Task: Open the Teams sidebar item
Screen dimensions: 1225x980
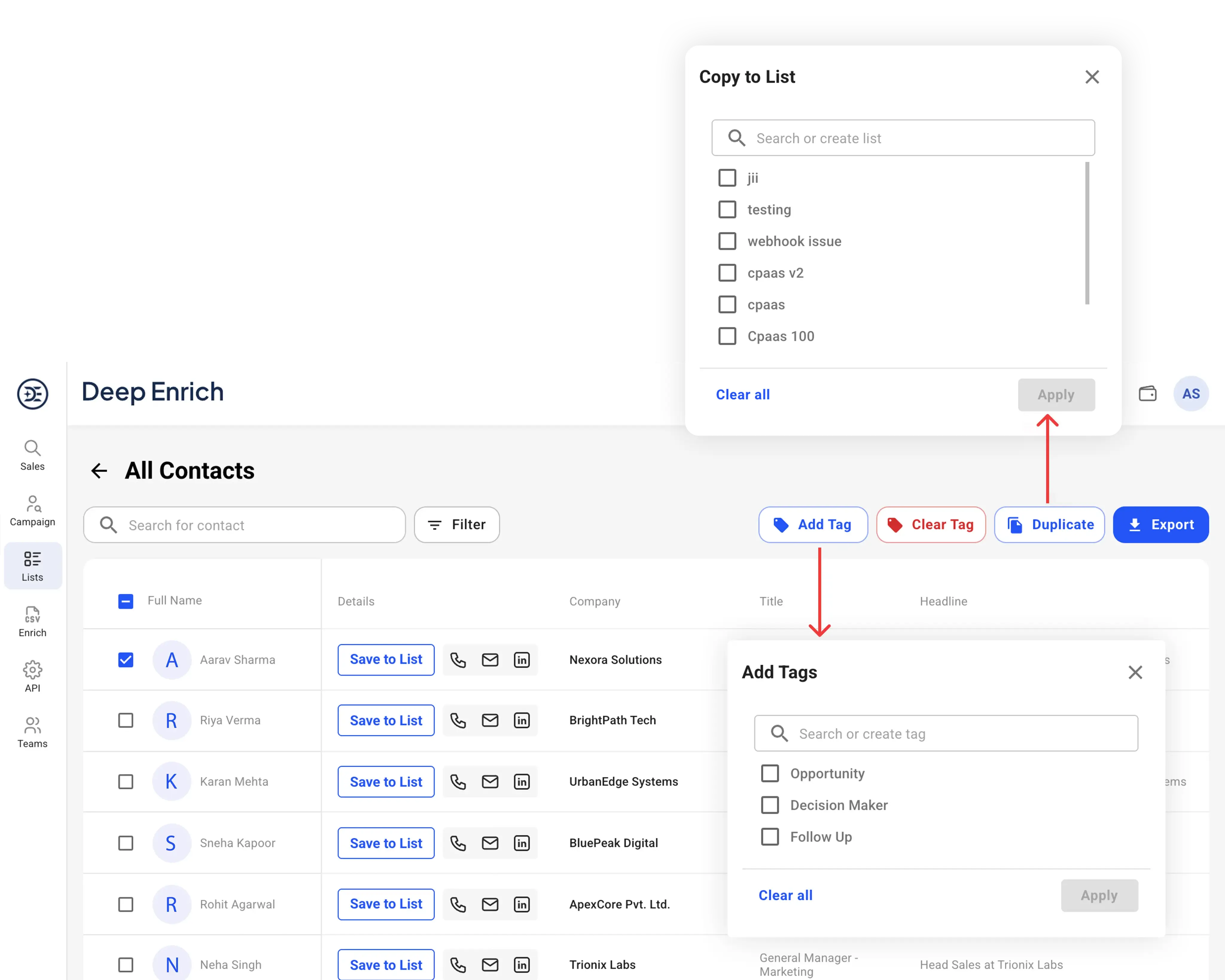Action: [32, 732]
